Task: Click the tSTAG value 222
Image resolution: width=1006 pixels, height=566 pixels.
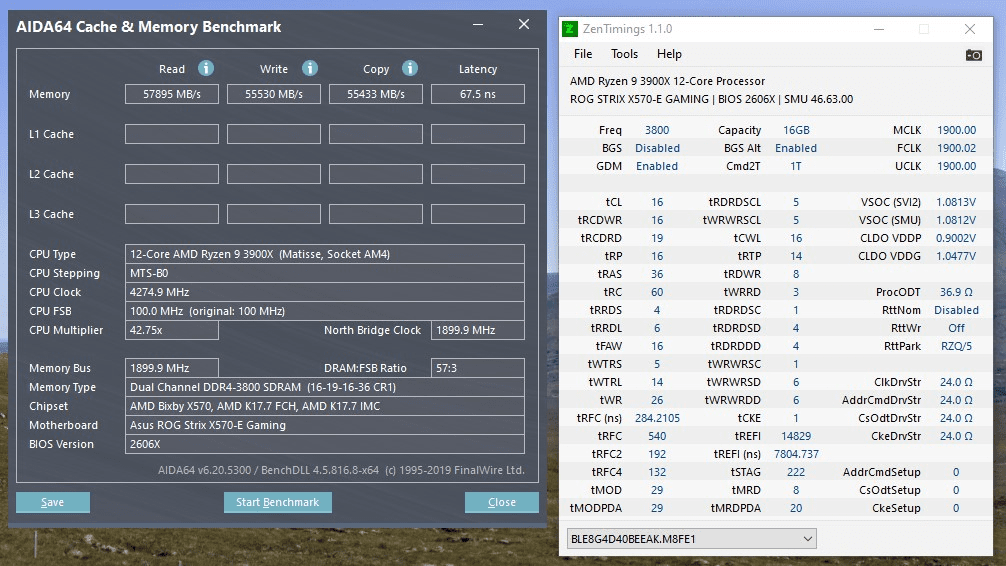Action: [x=796, y=472]
